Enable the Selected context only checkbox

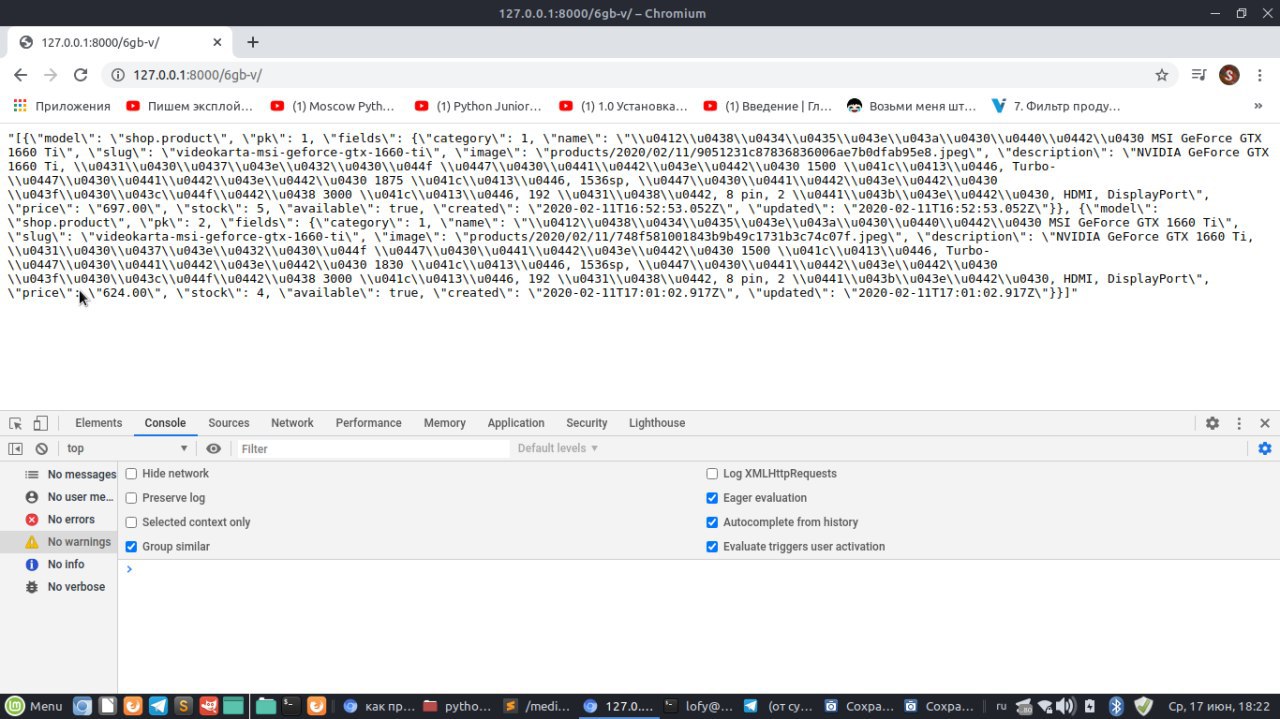tap(131, 522)
